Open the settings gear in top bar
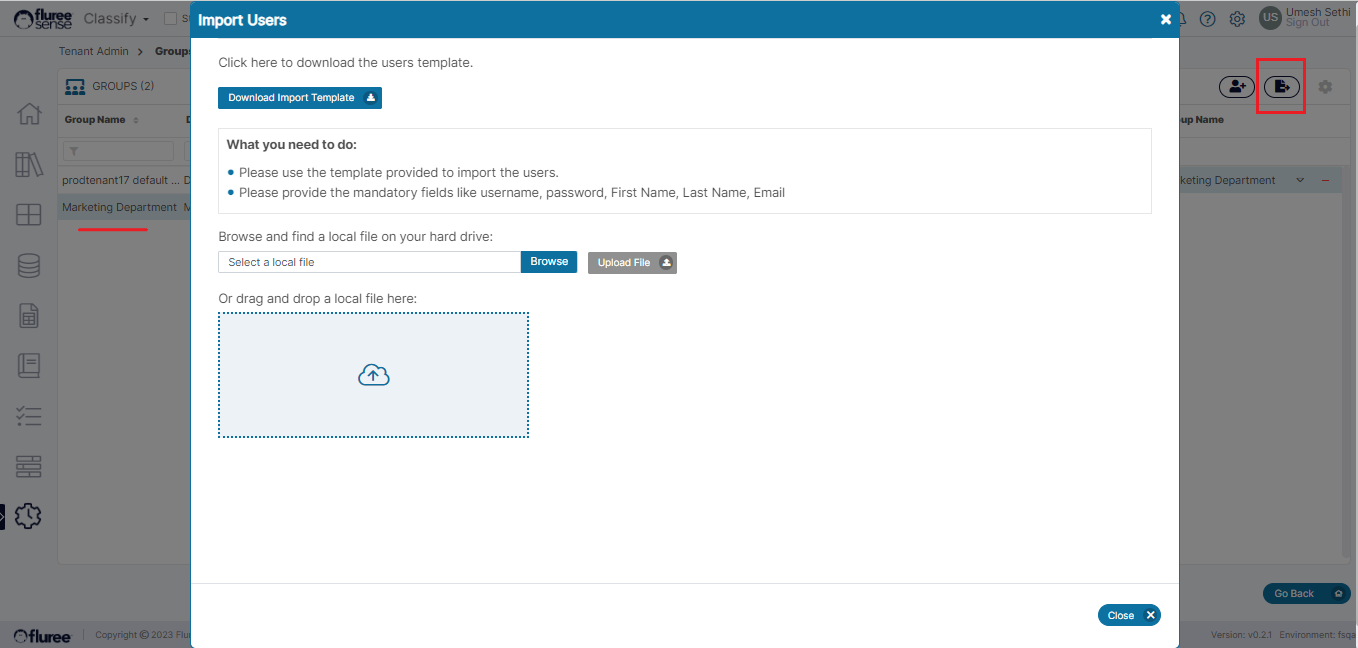1358x648 pixels. click(x=1237, y=19)
